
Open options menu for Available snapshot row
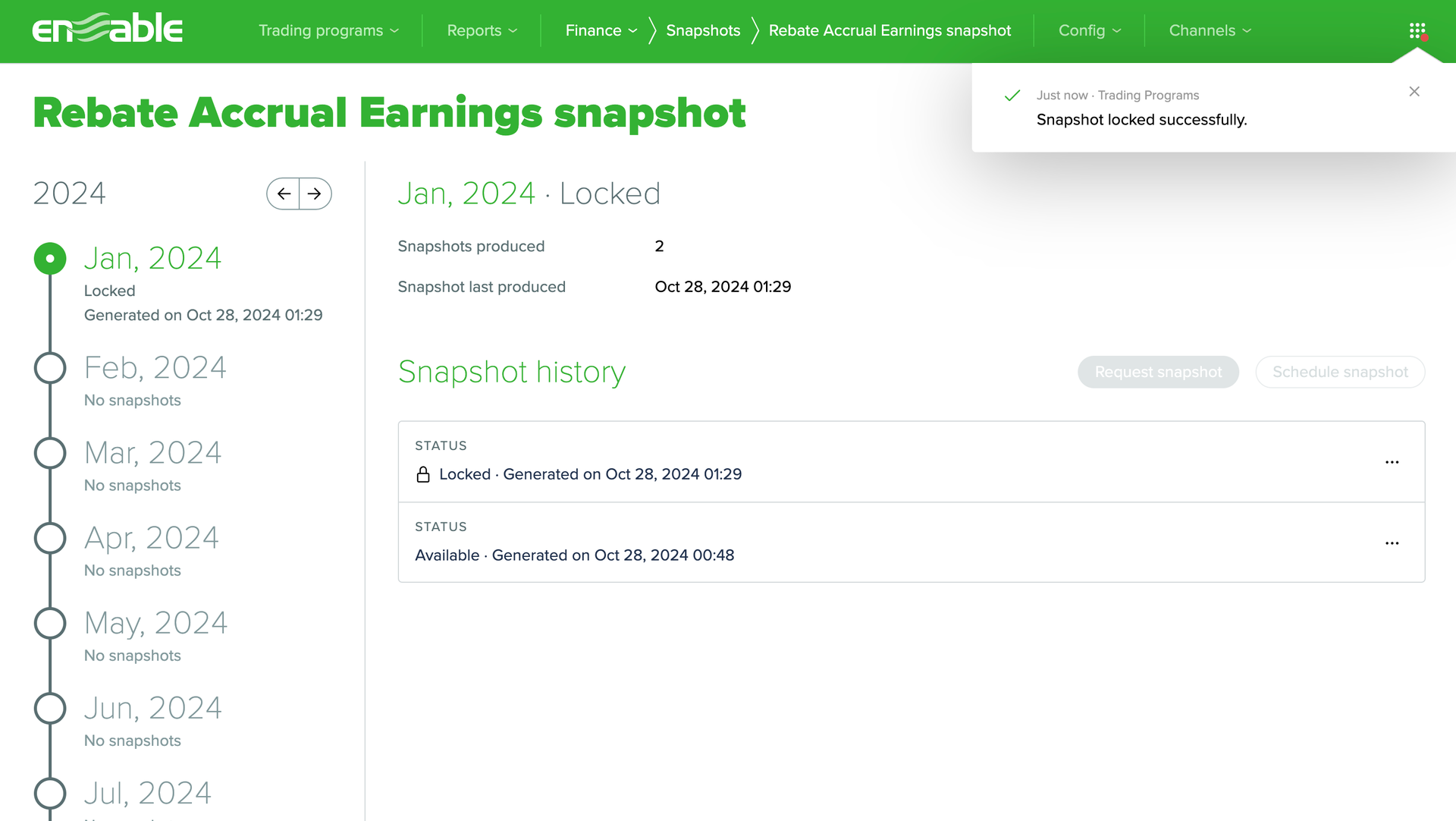pos(1392,543)
